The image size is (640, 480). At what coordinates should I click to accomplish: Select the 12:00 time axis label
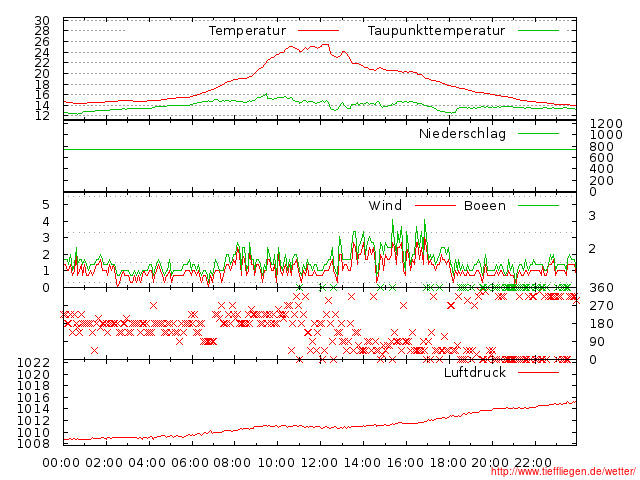pos(319,463)
